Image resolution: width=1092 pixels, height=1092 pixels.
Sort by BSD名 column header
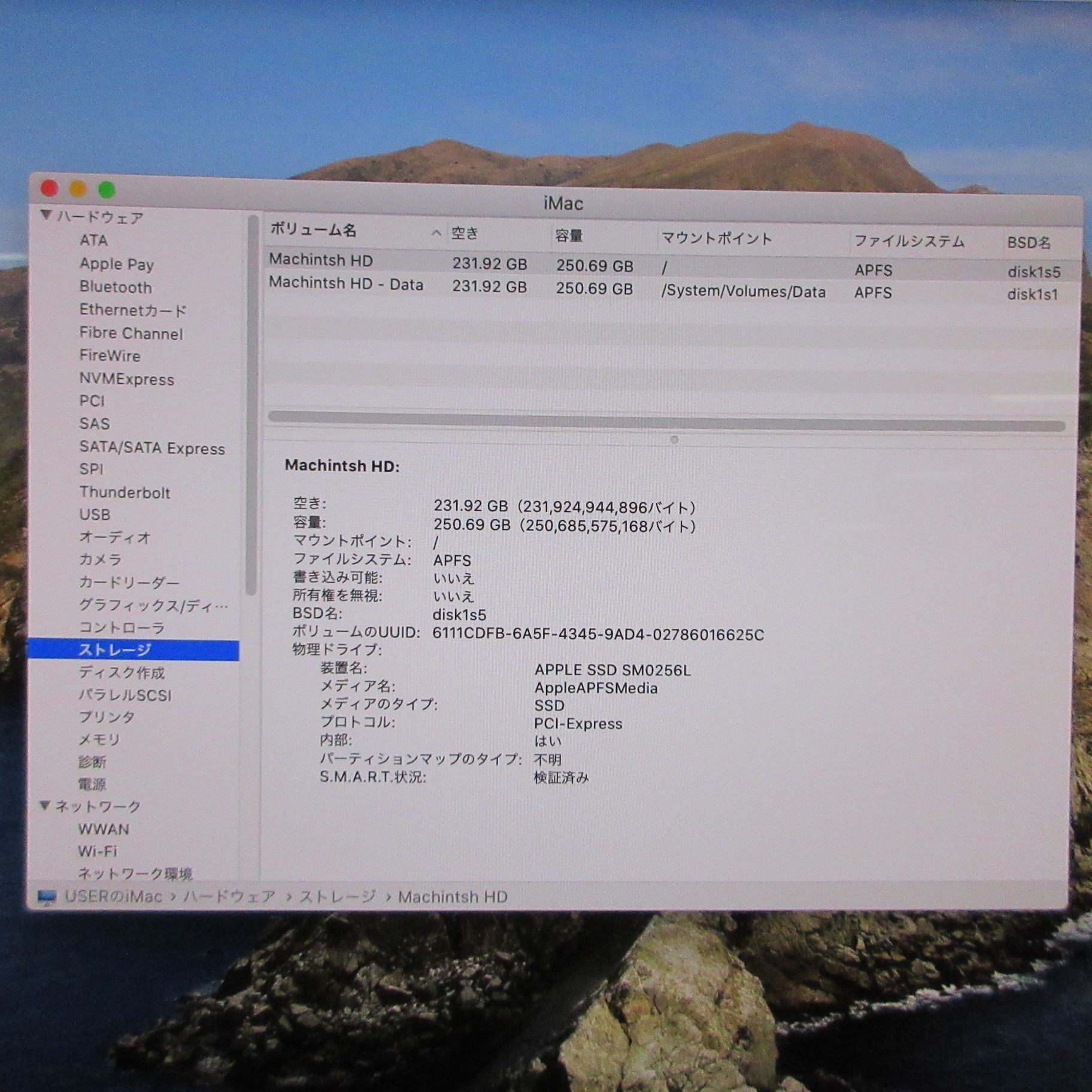pyautogui.click(x=1029, y=242)
